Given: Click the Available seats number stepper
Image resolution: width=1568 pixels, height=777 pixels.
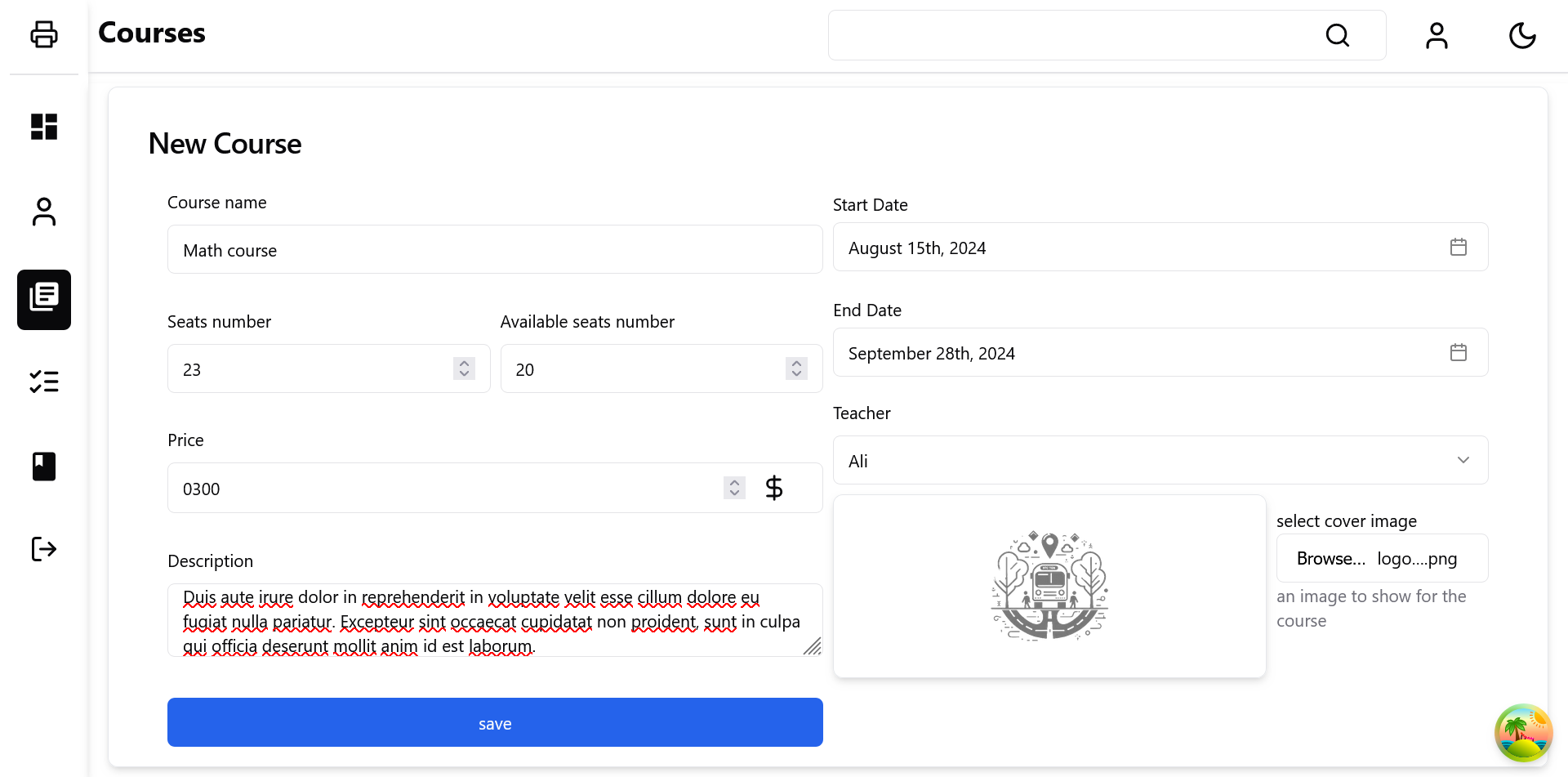Looking at the screenshot, I should 796,368.
